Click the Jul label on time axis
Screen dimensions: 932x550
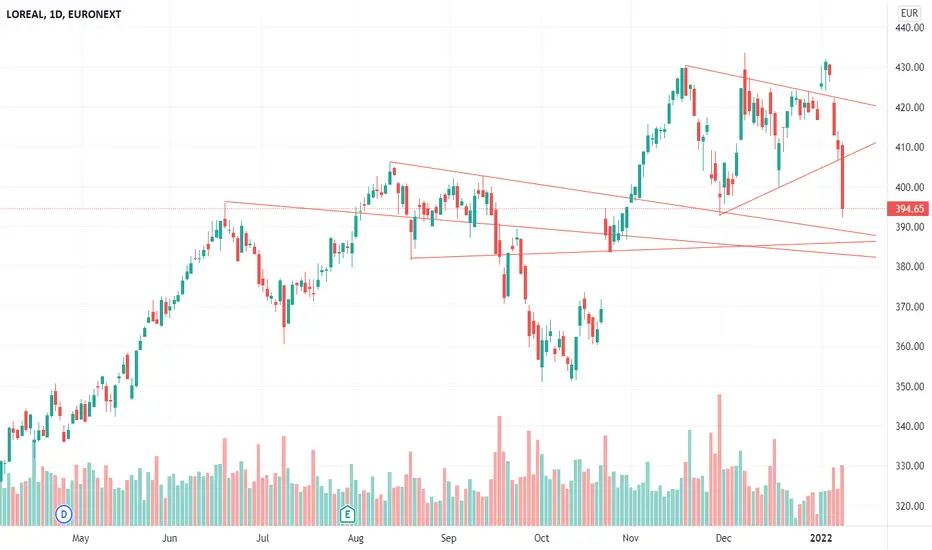tap(262, 538)
